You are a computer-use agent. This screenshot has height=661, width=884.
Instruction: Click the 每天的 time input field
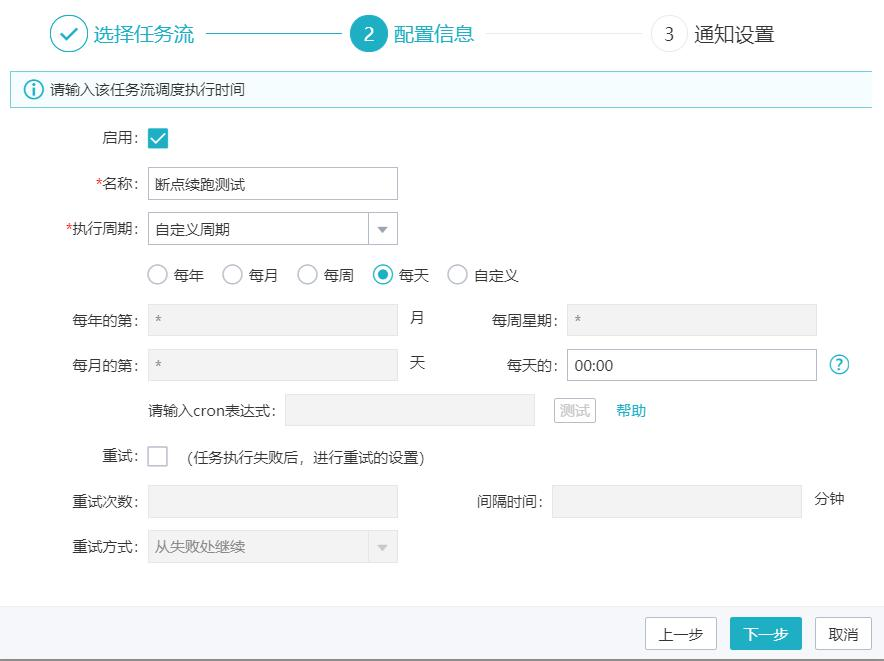click(692, 366)
